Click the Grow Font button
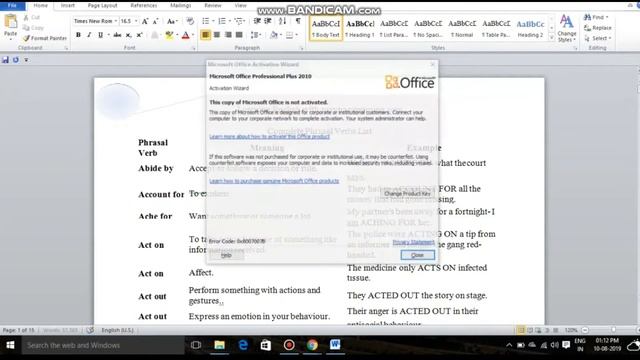This screenshot has height=360, width=640. (144, 21)
